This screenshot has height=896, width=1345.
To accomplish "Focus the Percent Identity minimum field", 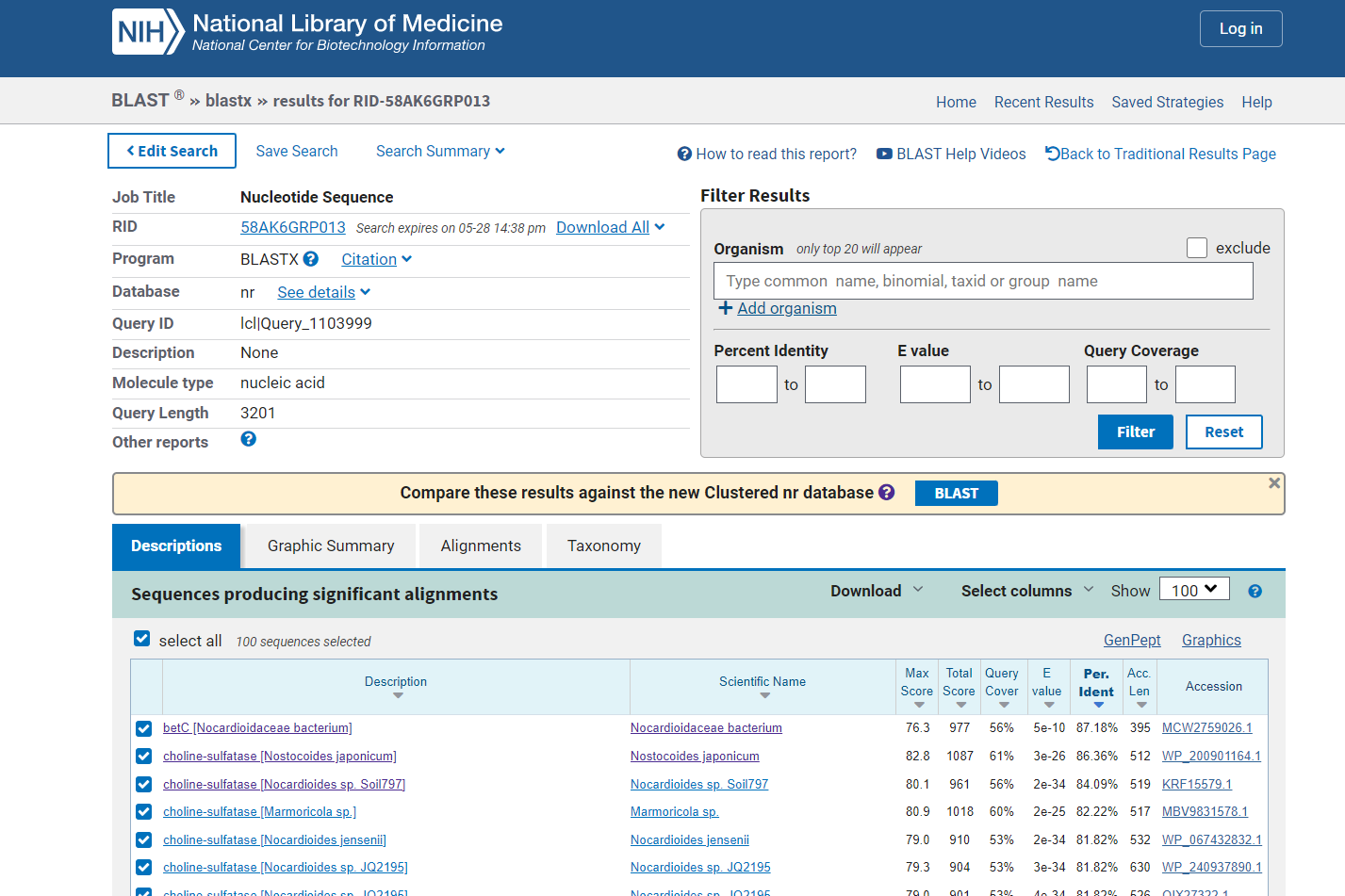I will click(746, 384).
